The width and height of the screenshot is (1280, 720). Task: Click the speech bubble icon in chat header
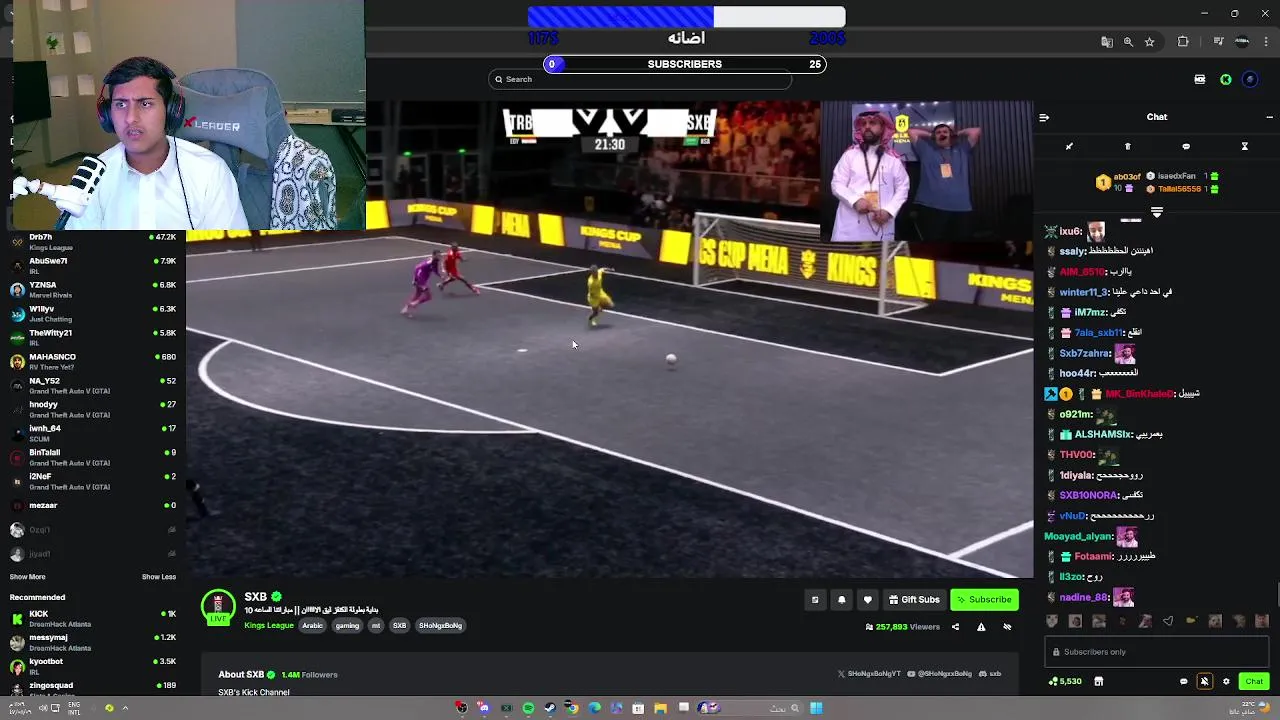[1186, 146]
